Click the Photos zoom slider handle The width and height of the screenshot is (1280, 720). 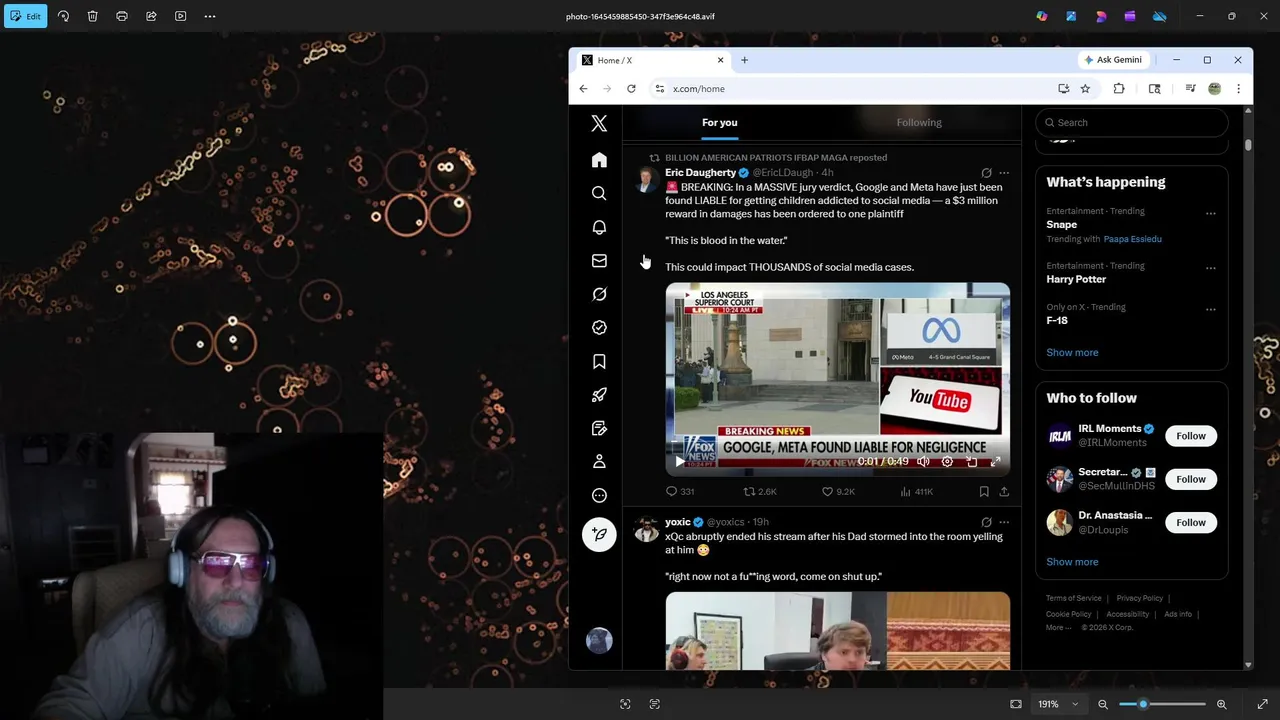(1143, 704)
